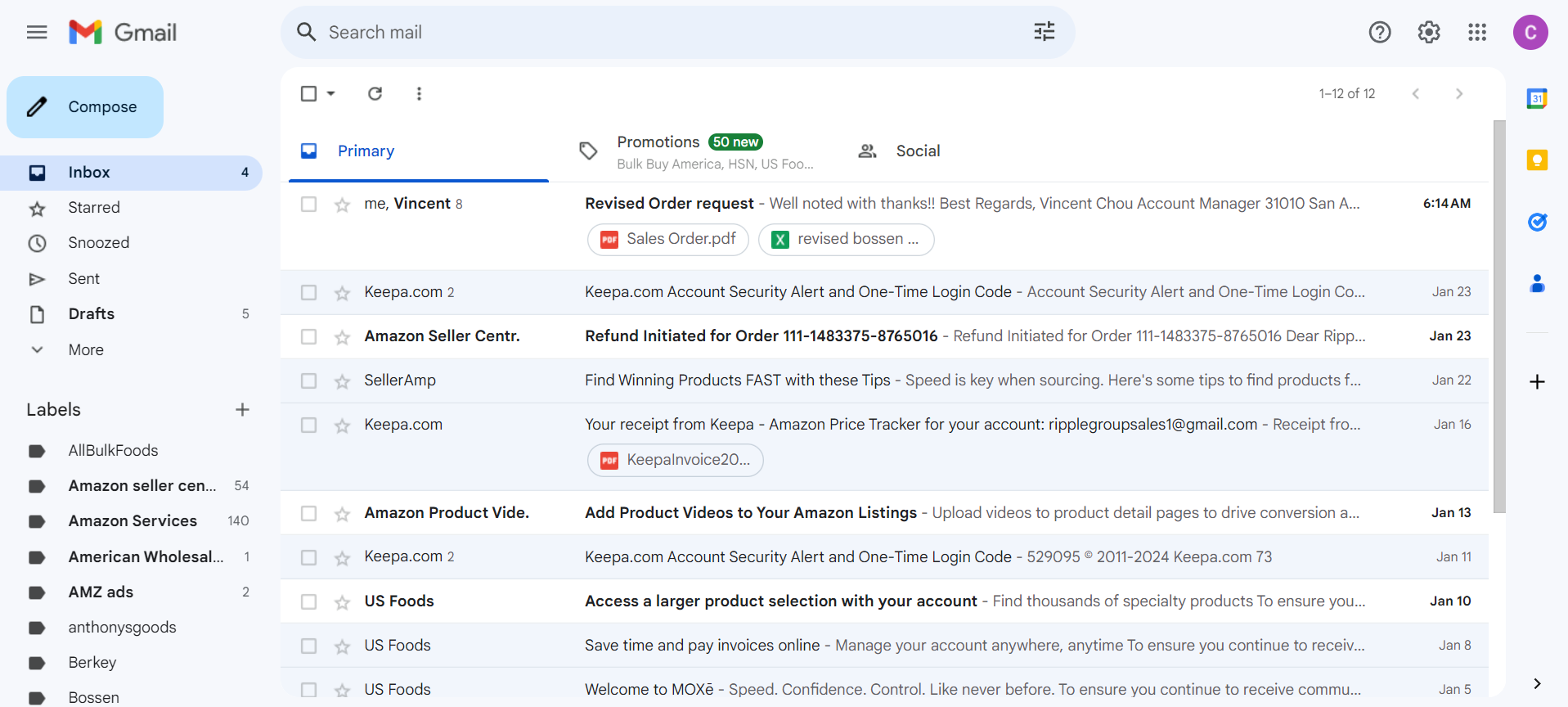Viewport: 1568px width, 707px height.
Task: Open the Sales Order.pdf attachment
Action: pyautogui.click(x=668, y=239)
